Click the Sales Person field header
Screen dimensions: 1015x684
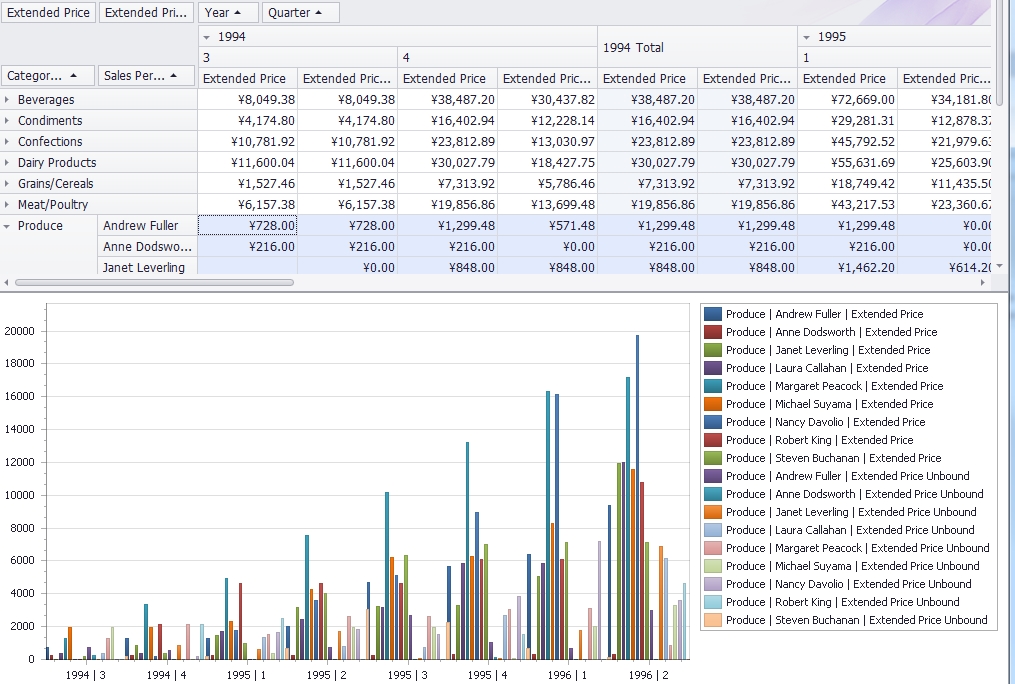coord(146,76)
